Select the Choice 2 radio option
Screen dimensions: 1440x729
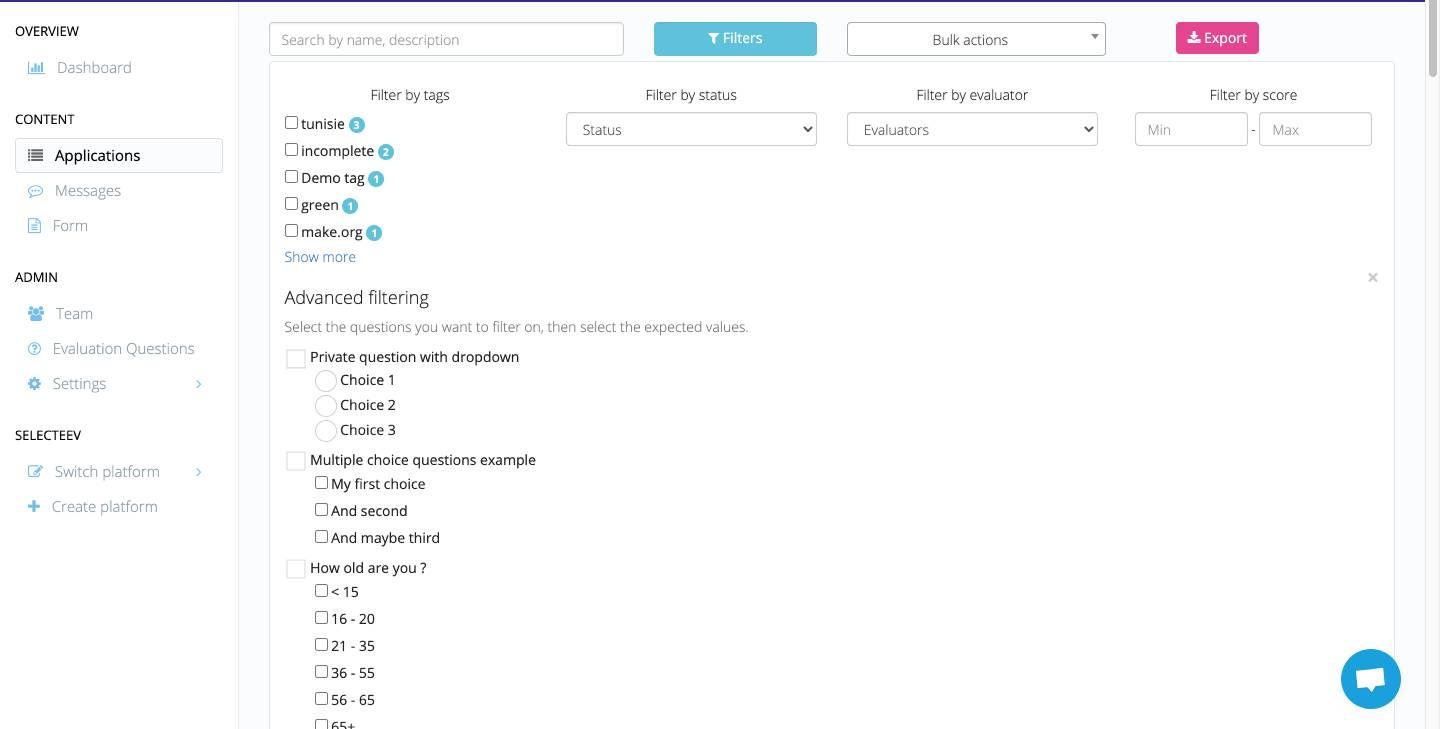pyautogui.click(x=325, y=406)
